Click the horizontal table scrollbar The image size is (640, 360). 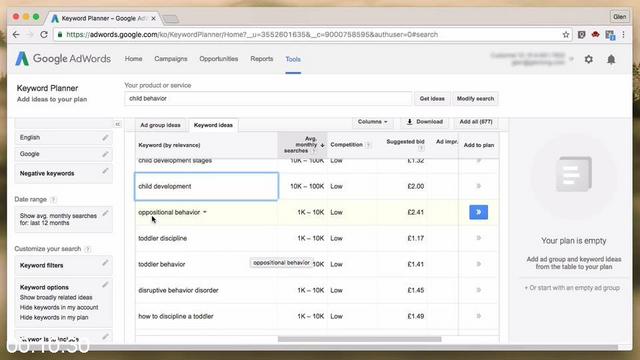pos(359,339)
